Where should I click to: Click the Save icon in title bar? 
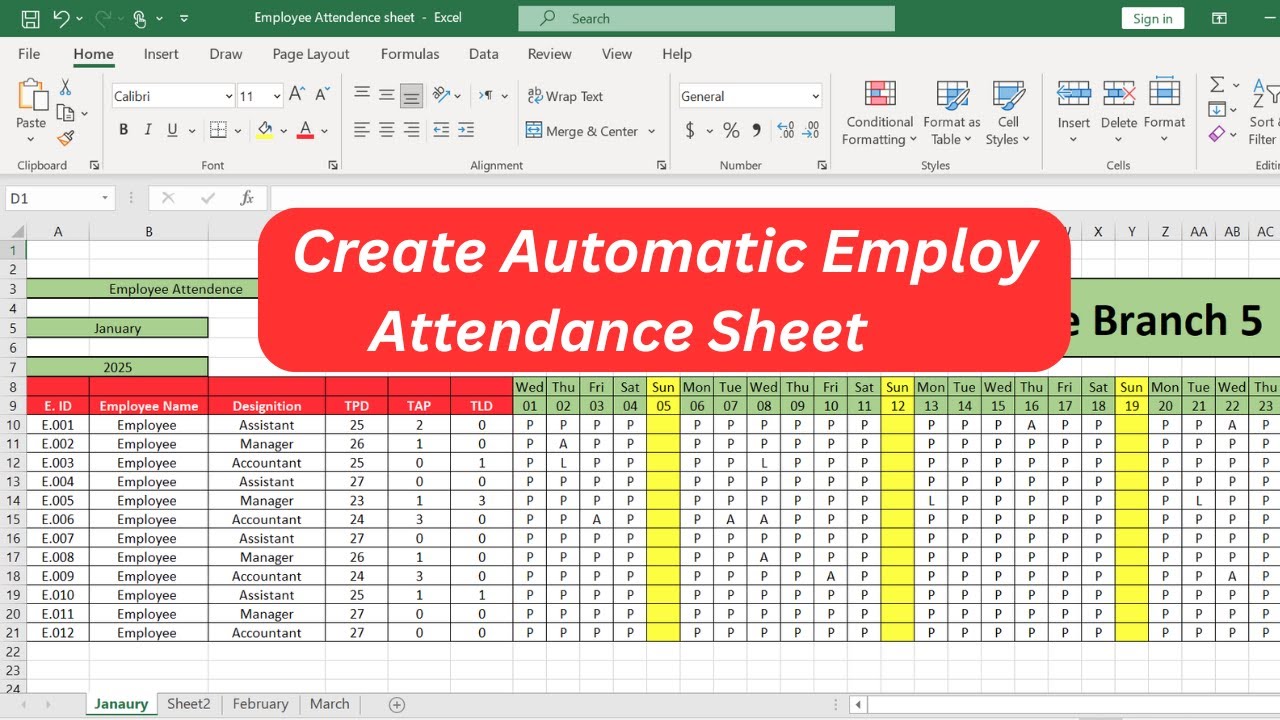[31, 18]
